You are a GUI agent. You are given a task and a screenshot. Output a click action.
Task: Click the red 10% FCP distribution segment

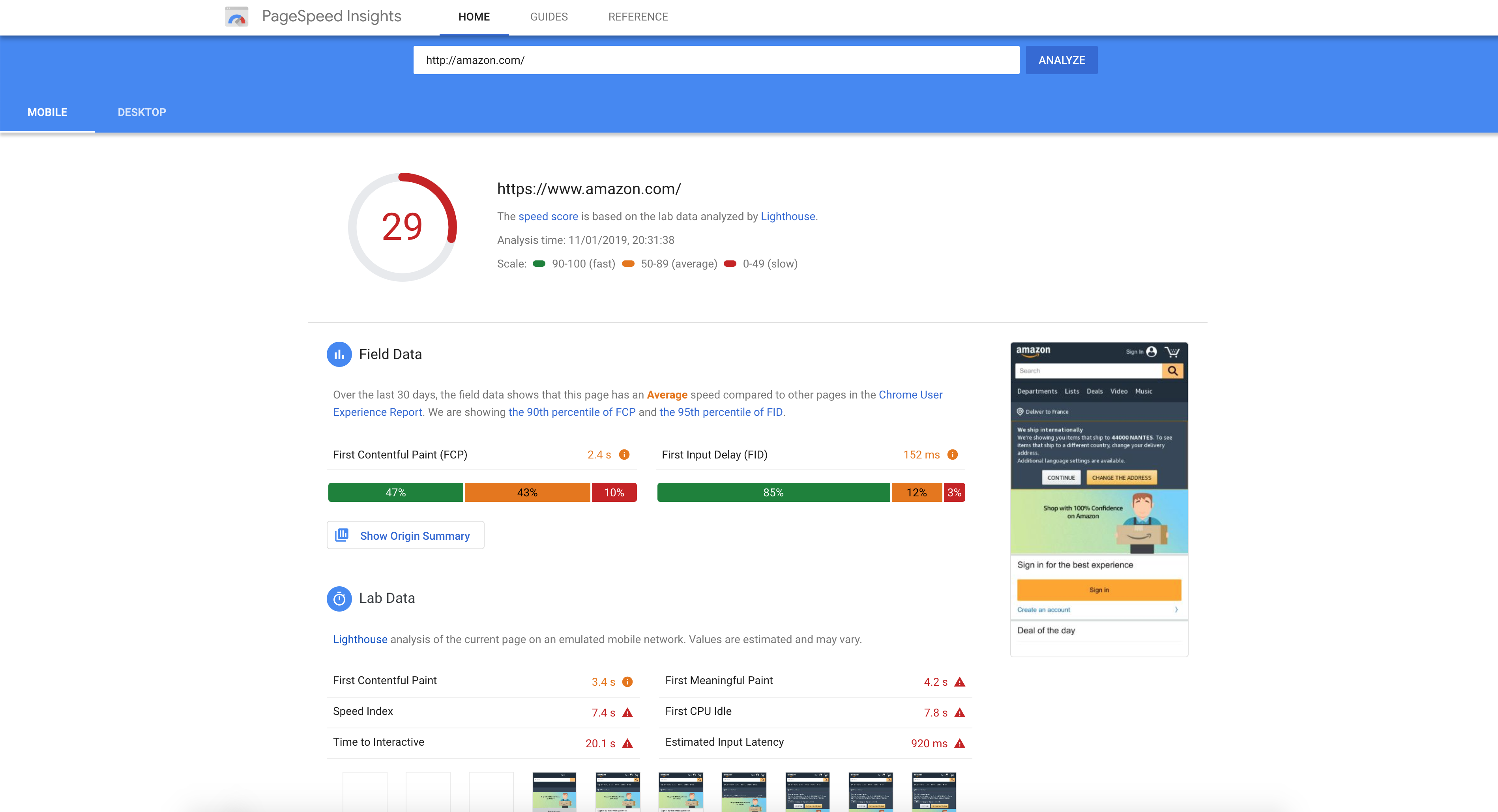(x=614, y=492)
